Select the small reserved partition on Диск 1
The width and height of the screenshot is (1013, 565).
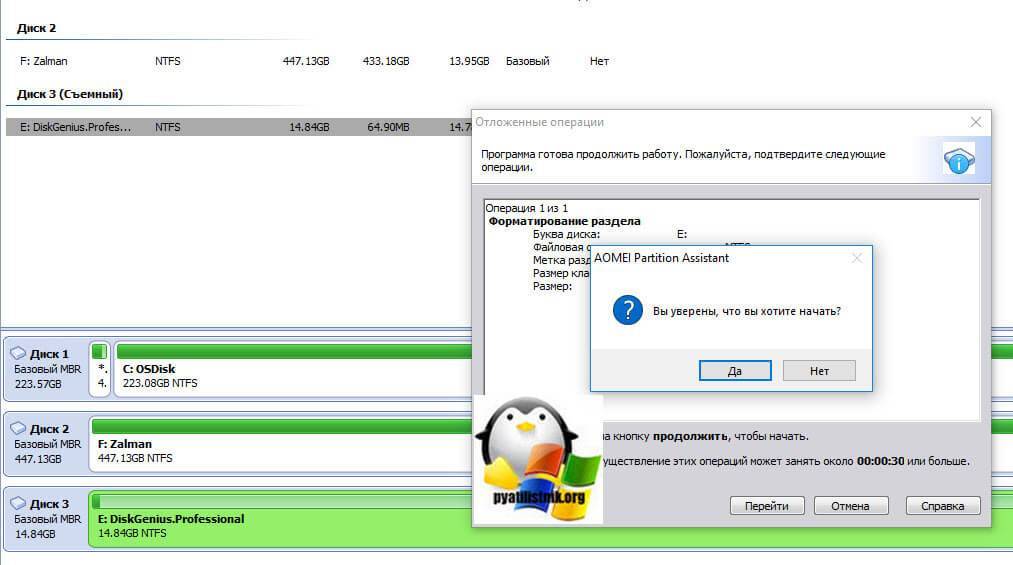(x=99, y=369)
